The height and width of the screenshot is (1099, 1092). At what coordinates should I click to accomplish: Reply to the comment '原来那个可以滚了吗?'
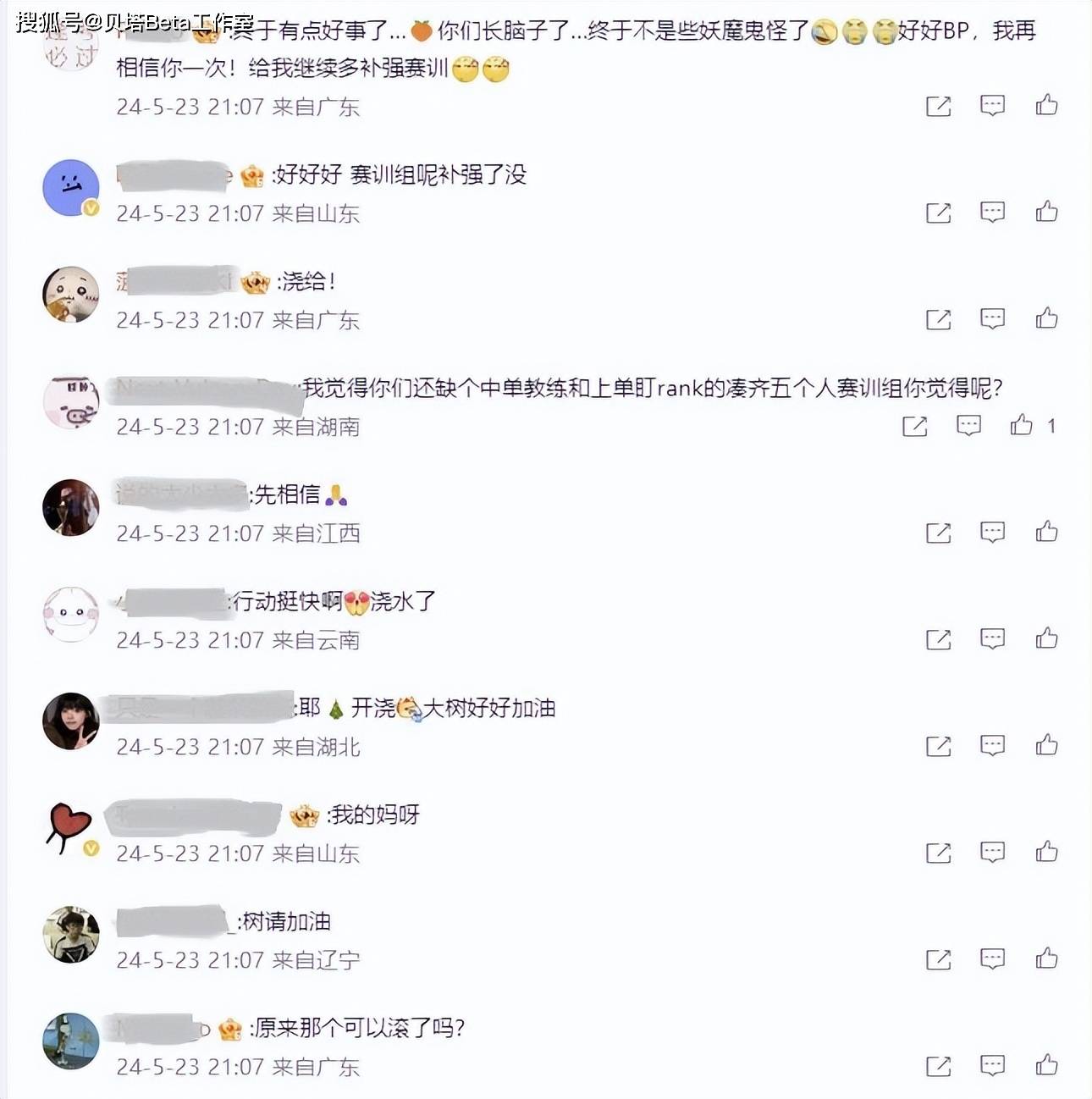pos(992,1065)
